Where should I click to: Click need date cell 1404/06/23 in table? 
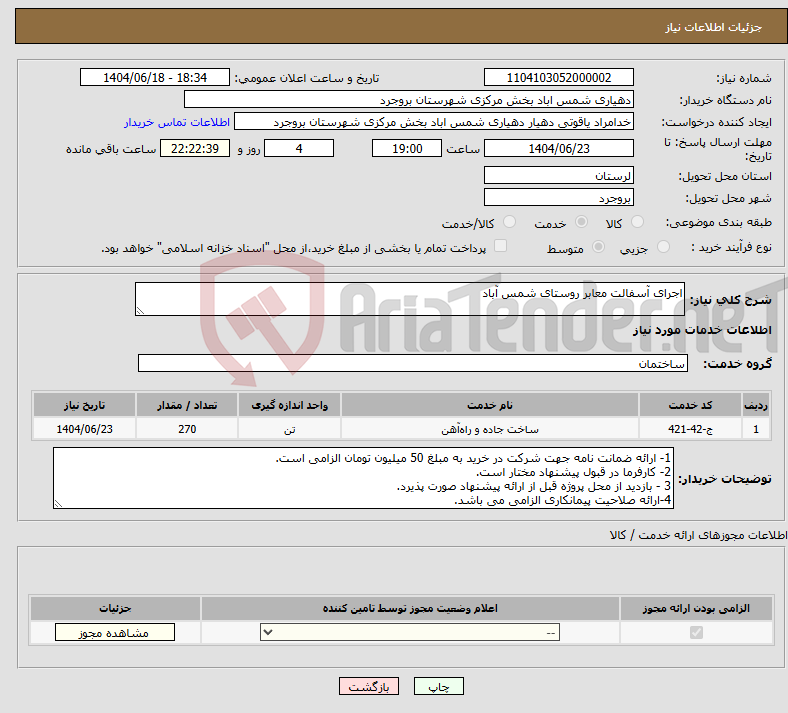tap(84, 429)
